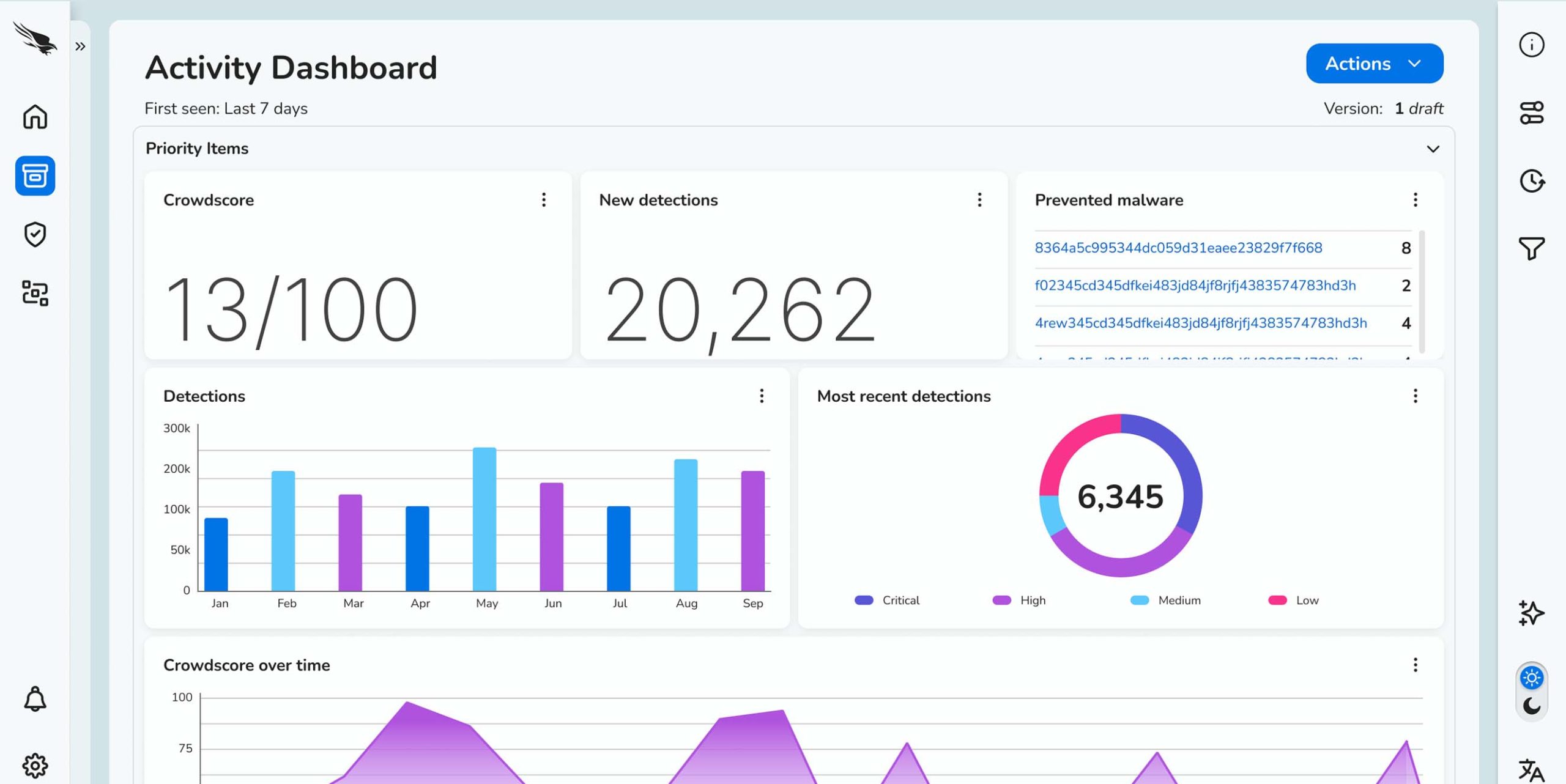
Task: Collapse the Priority Items section
Action: tap(1433, 149)
